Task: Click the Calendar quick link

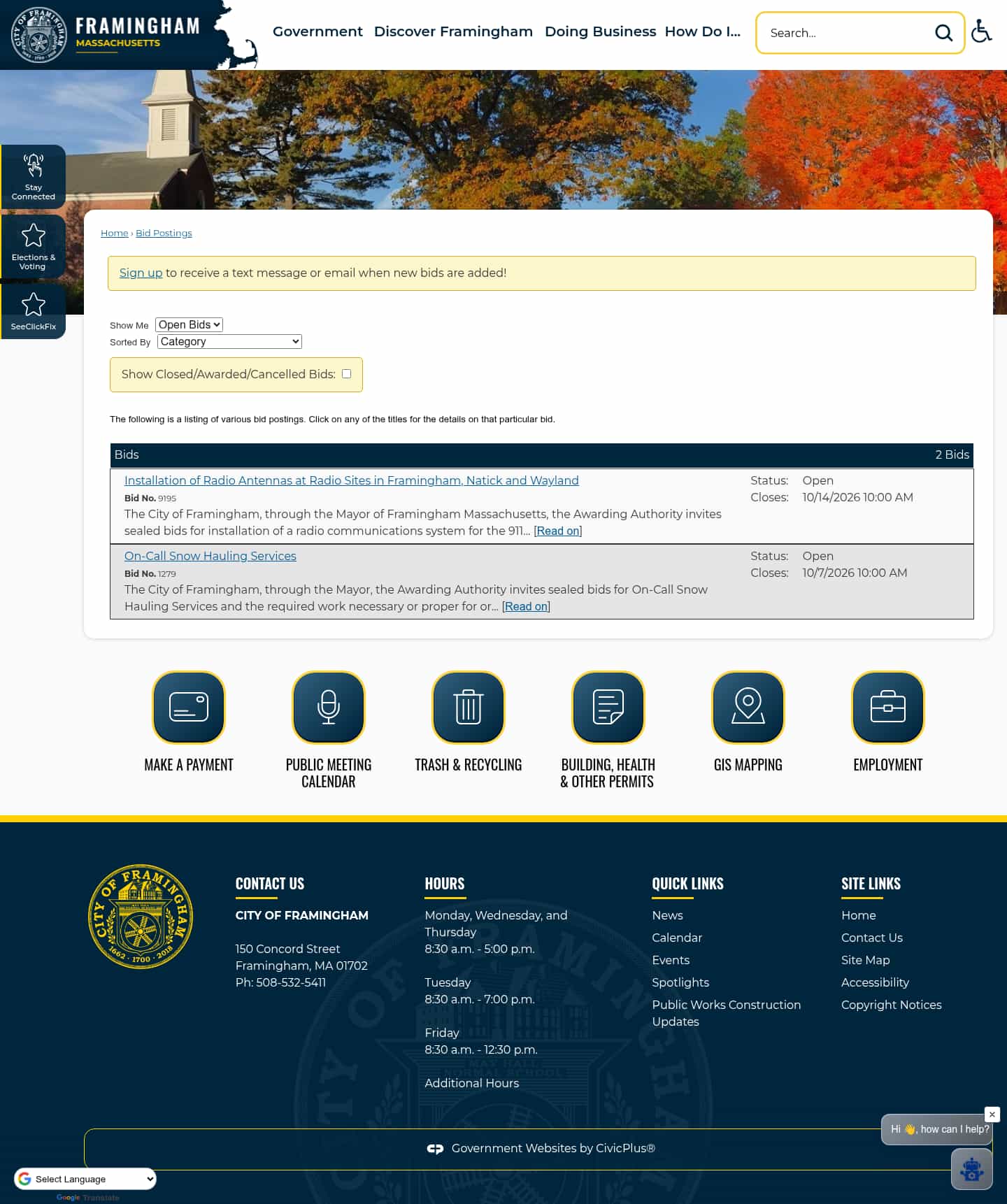Action: click(x=677, y=938)
